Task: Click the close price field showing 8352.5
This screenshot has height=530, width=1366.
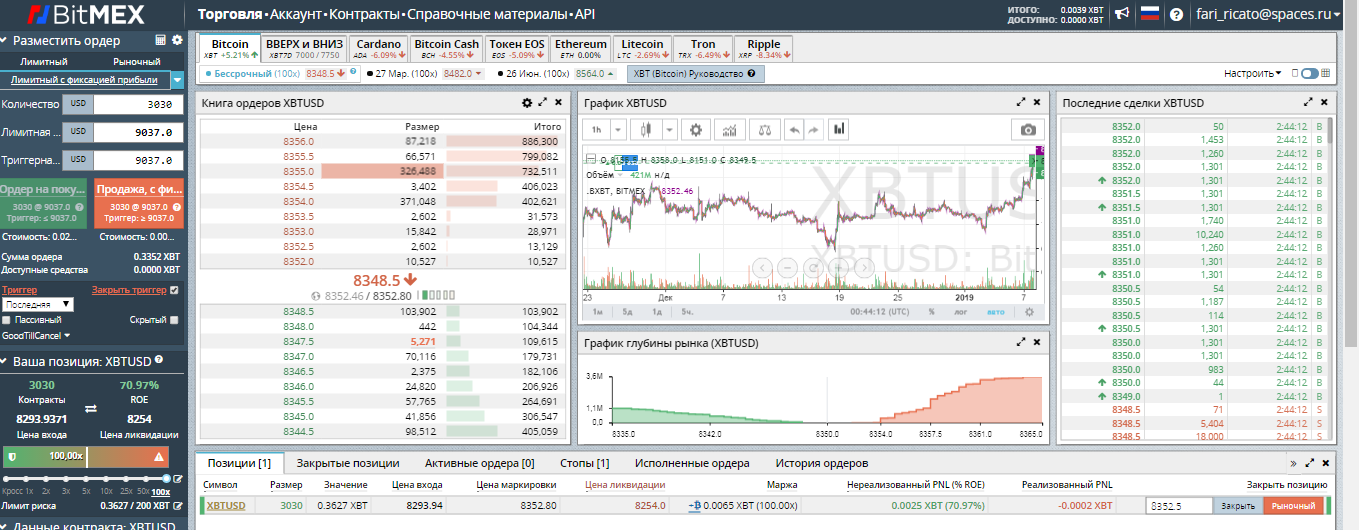Action: pos(1179,506)
